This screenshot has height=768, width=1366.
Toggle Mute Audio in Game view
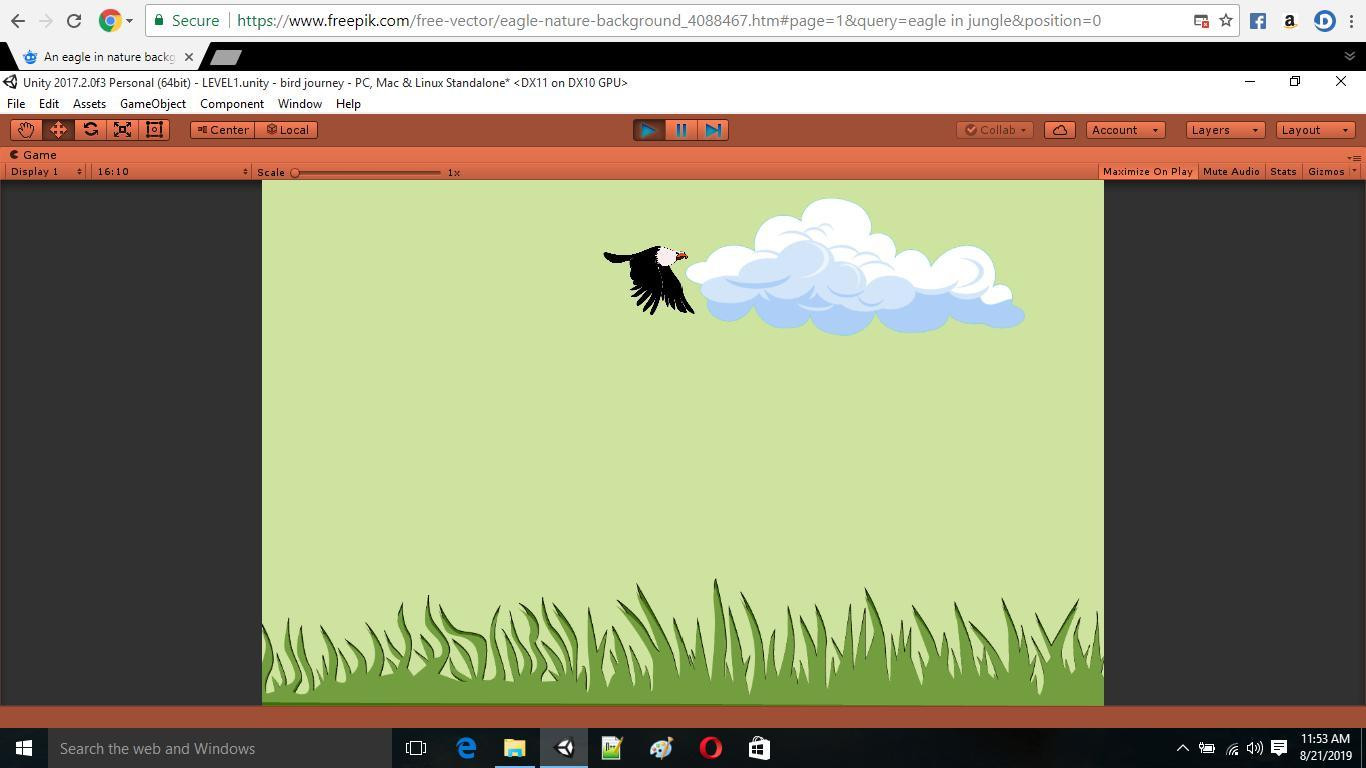1231,172
